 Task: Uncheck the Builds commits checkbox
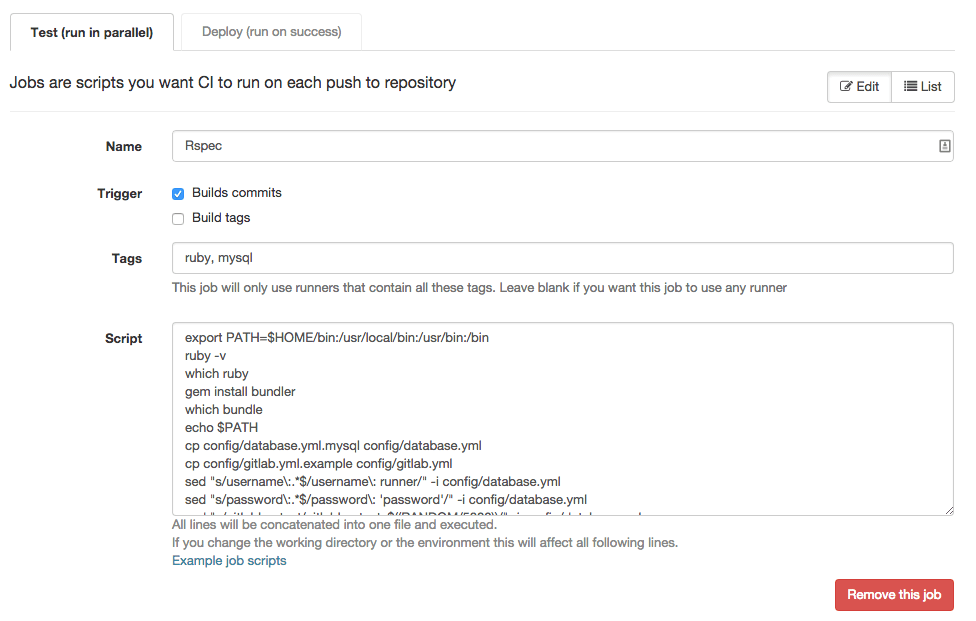[x=178, y=194]
